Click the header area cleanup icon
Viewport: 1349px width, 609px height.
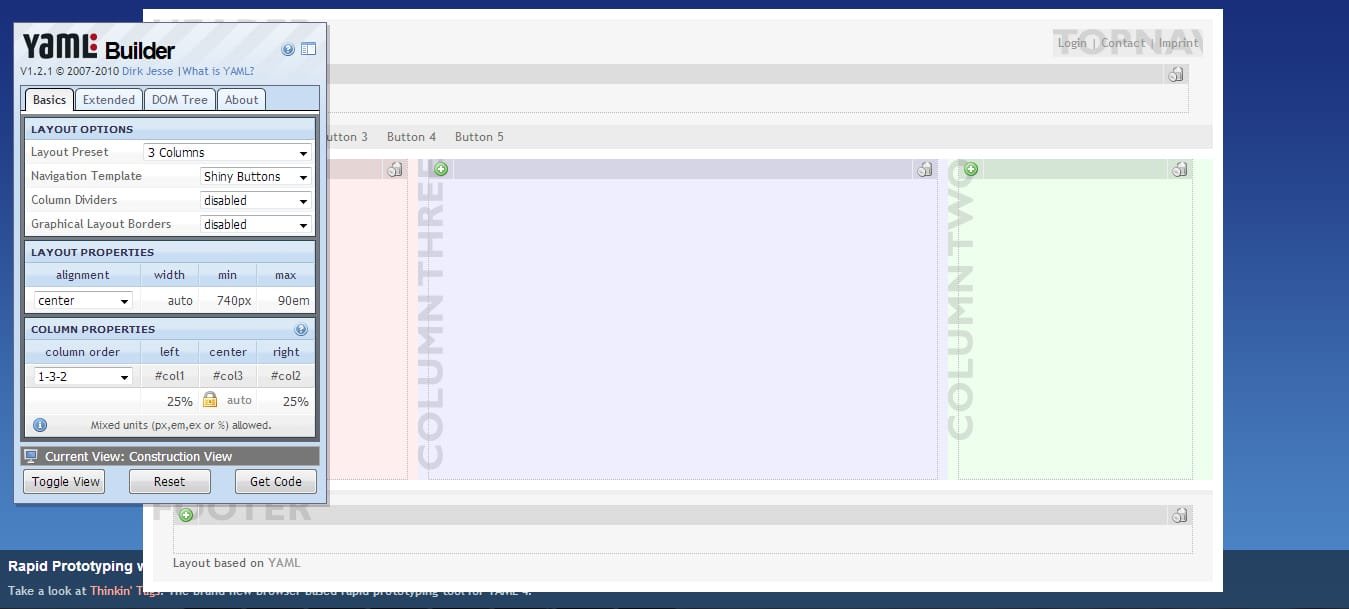click(1176, 74)
